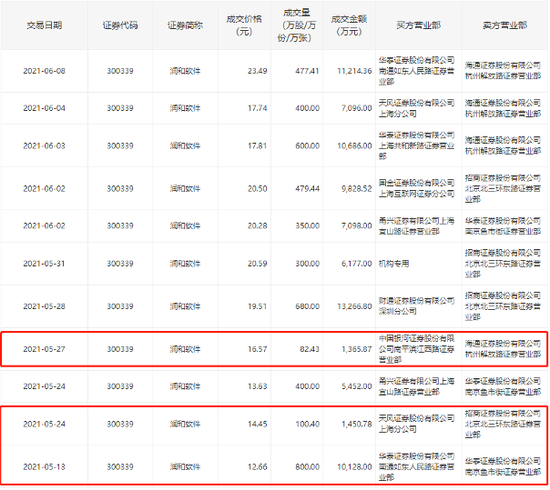Image resolution: width=550 pixels, height=490 pixels.
Task: Click buyer 华泰证券上海共和新路证券营业部
Action: (416, 146)
